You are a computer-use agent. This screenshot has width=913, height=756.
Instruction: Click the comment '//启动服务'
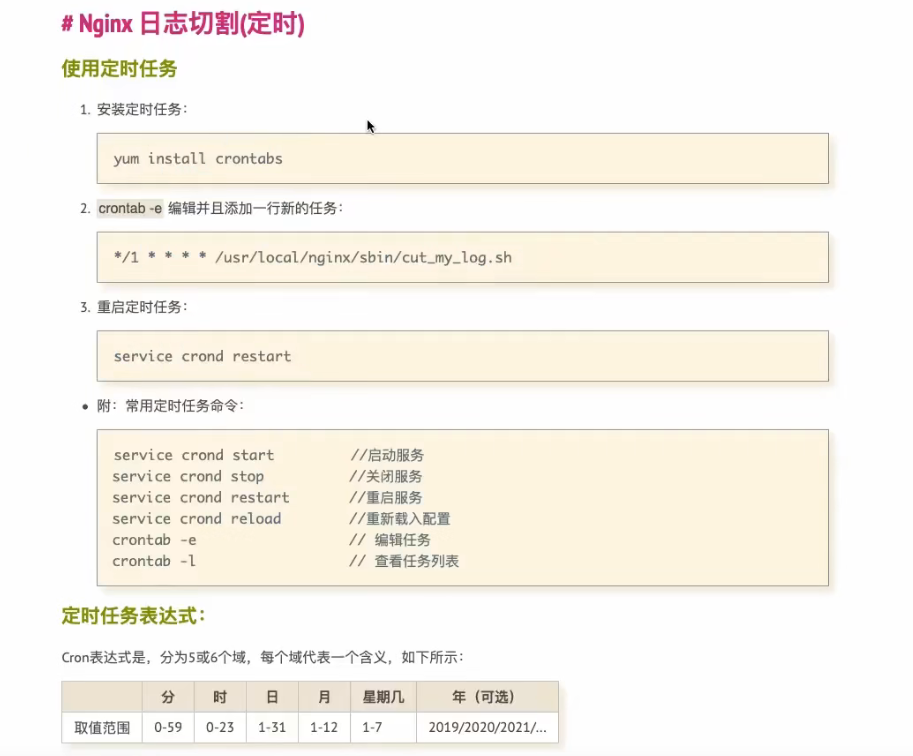coord(387,455)
